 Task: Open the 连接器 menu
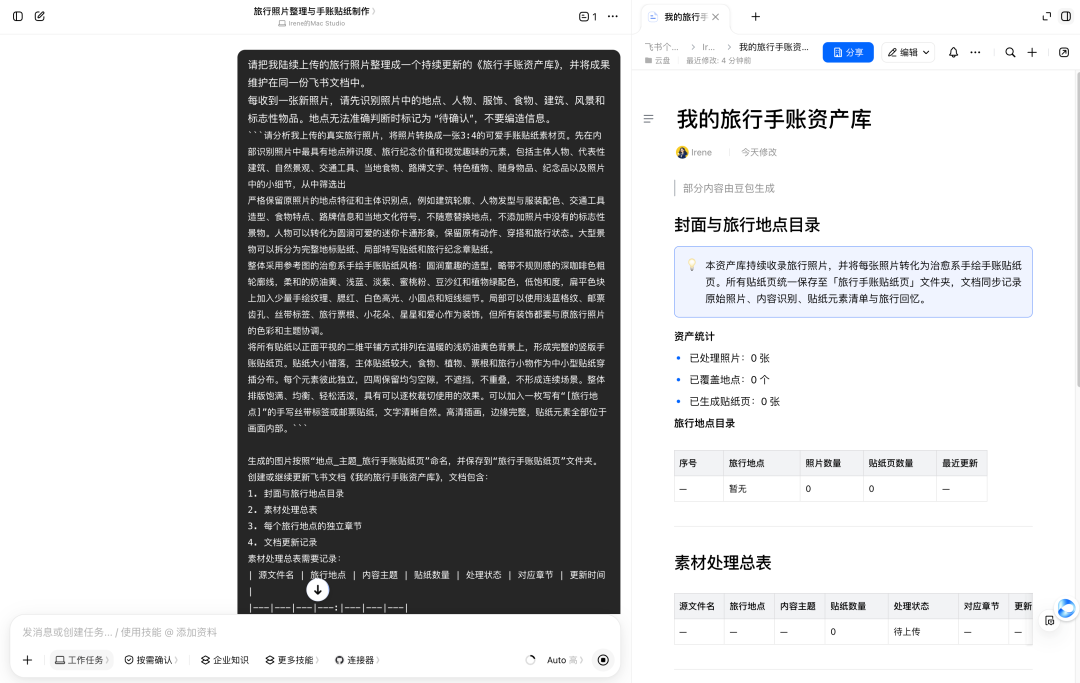pyautogui.click(x=357, y=660)
